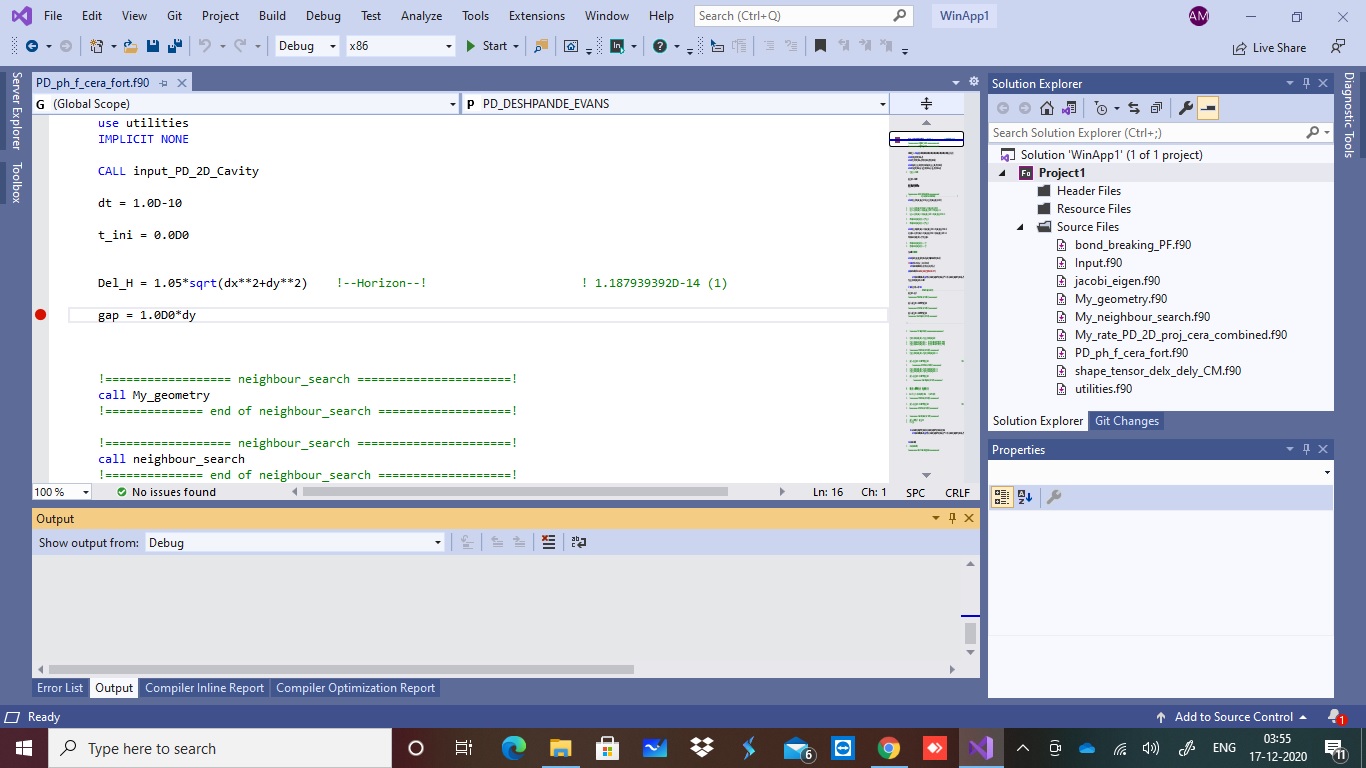Toggle Preview Selected Items button in Solution Explorer

1208,108
